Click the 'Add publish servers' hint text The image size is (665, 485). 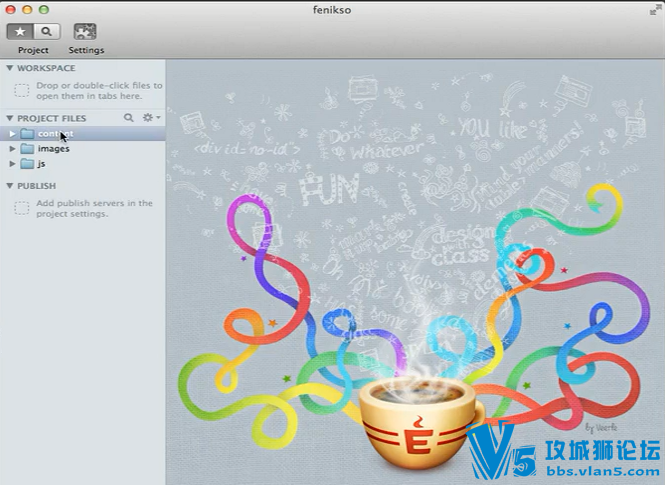tap(94, 208)
